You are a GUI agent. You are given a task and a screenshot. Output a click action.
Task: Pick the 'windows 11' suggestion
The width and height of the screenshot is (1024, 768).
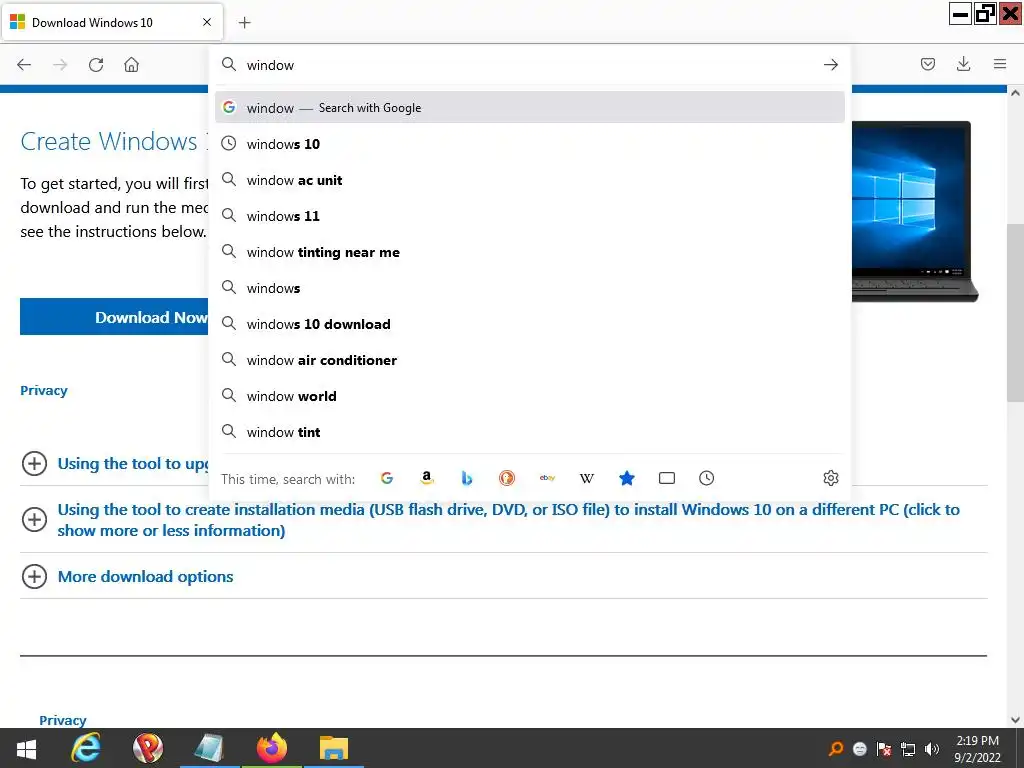click(530, 216)
